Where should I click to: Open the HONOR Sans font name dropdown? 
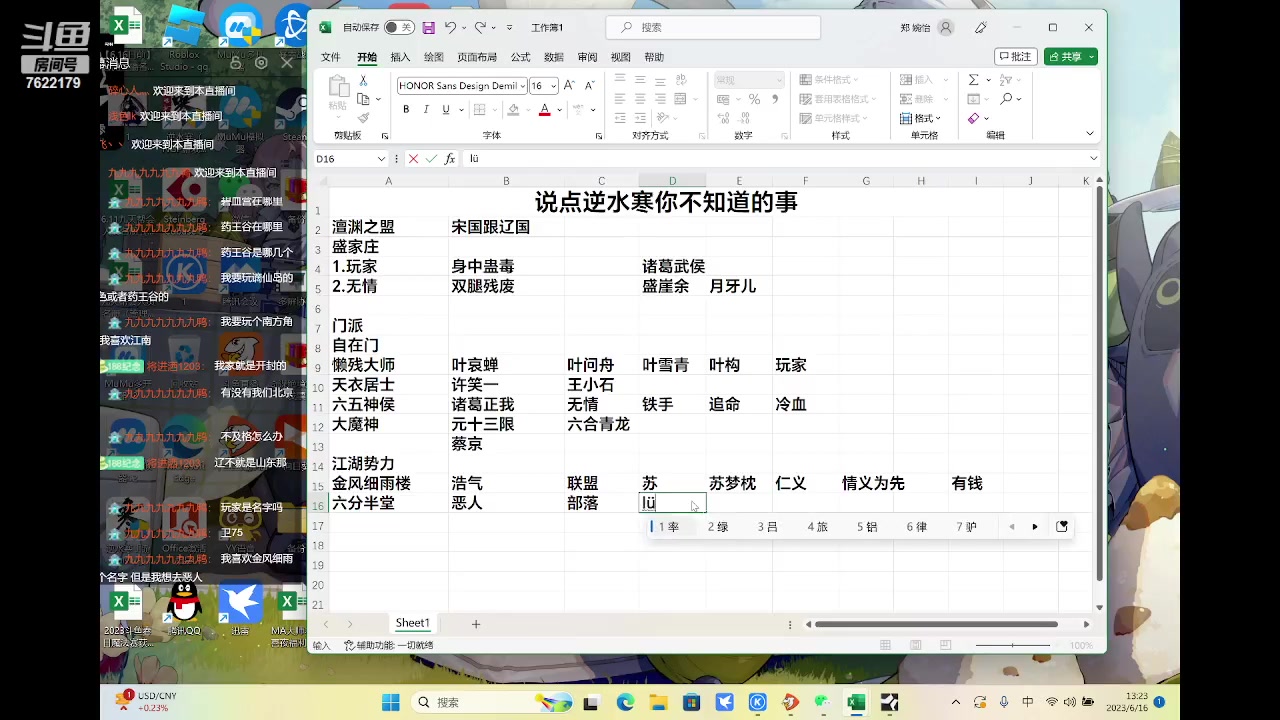(x=525, y=85)
